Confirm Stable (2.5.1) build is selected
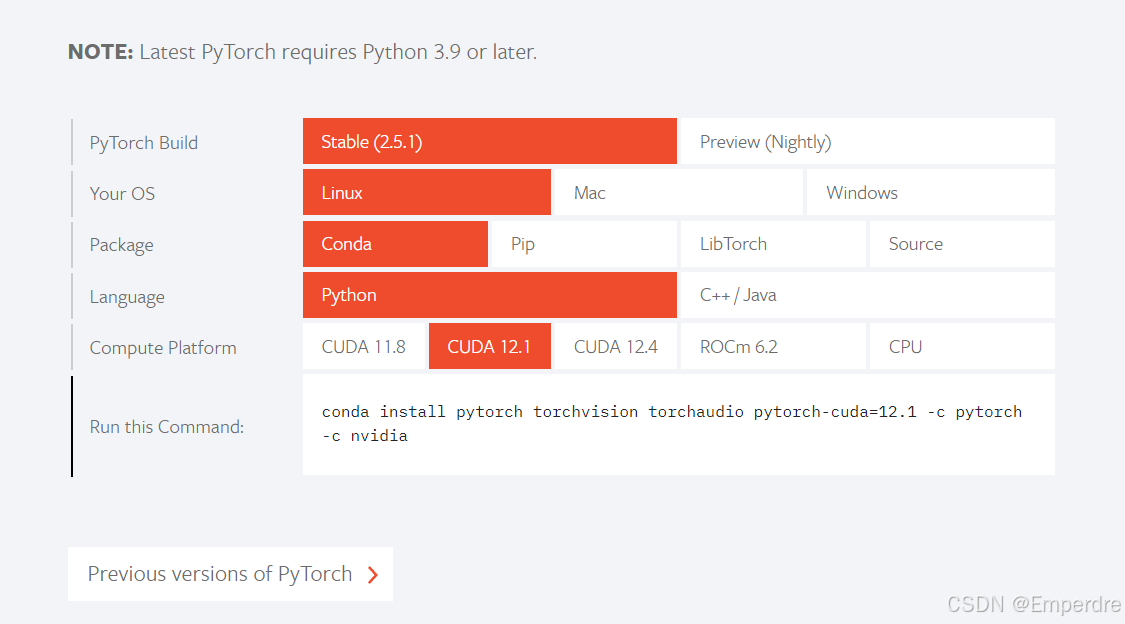This screenshot has width=1125, height=624. click(x=489, y=141)
